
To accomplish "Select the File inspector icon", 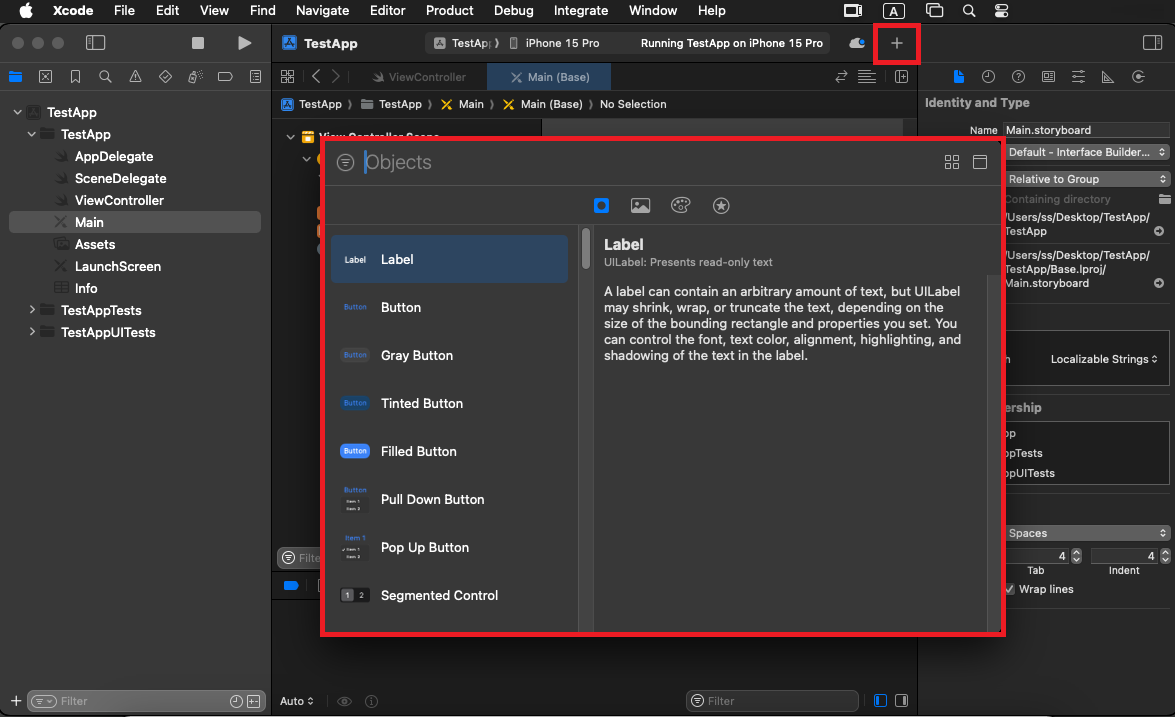I will point(958,76).
